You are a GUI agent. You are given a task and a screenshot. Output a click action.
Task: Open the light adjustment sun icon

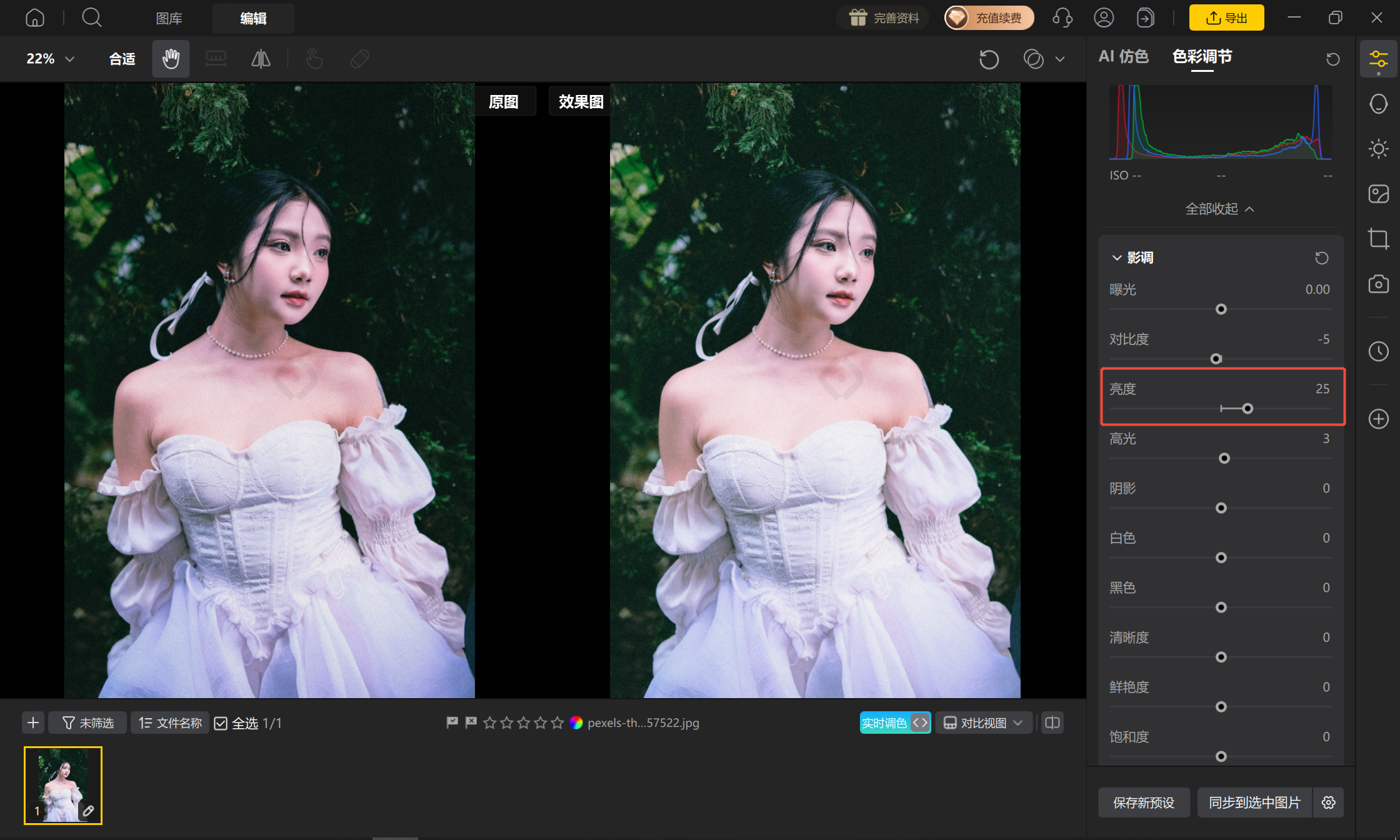click(x=1378, y=149)
